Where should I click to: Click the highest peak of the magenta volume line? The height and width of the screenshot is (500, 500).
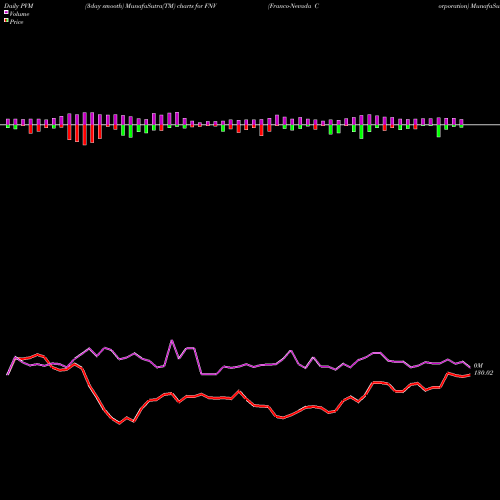172,340
